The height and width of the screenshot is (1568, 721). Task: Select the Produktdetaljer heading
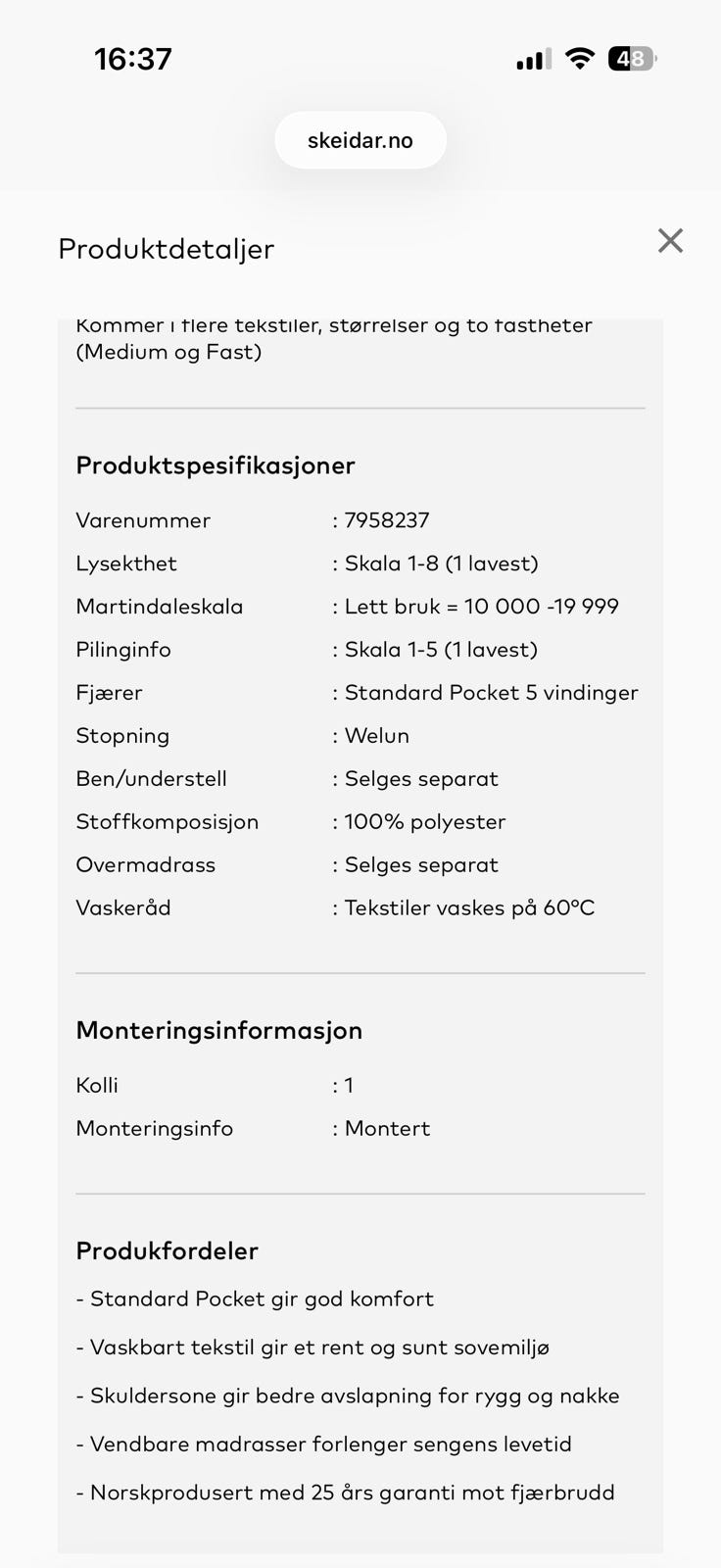pos(167,249)
